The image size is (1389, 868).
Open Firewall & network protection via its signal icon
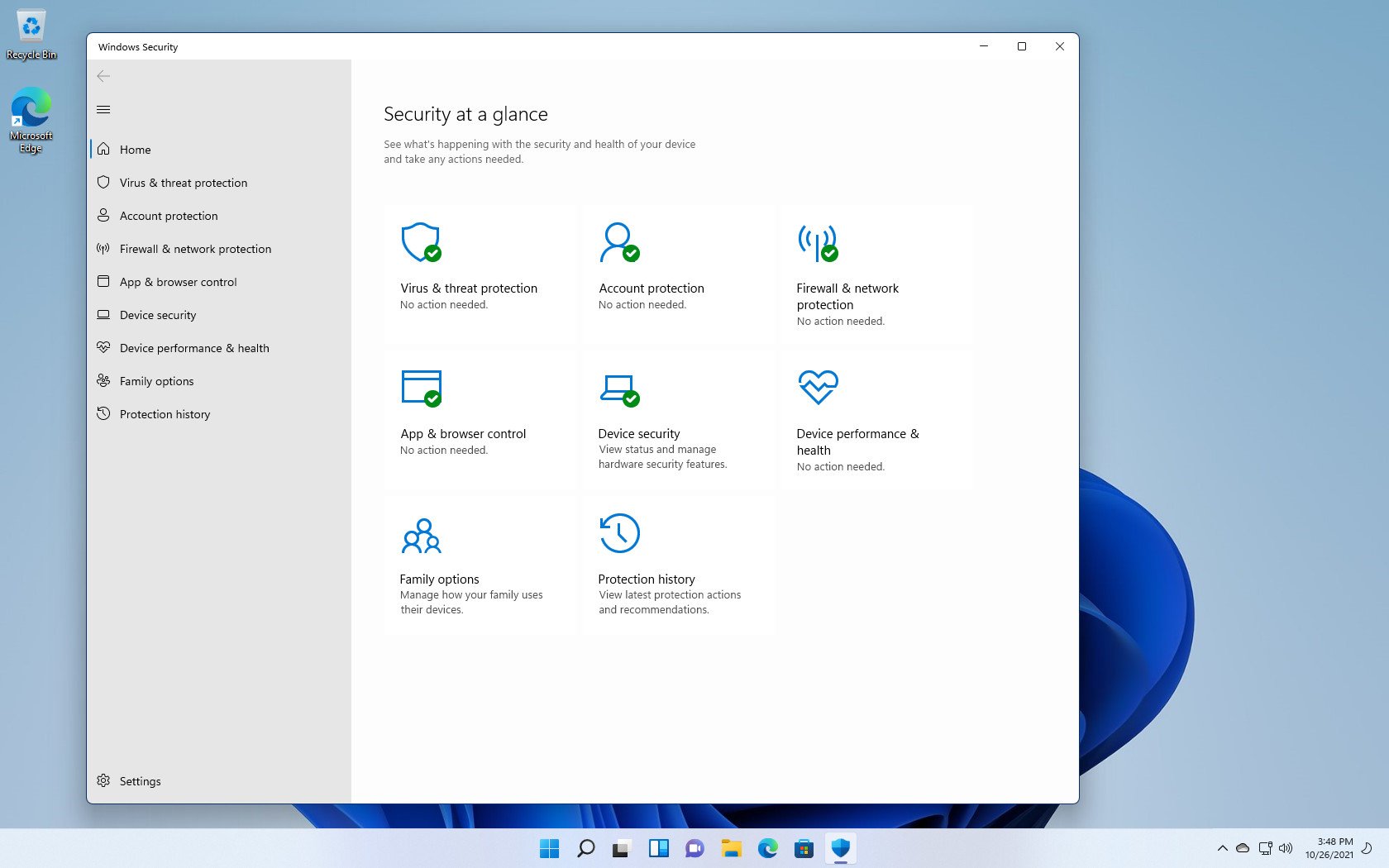click(819, 242)
